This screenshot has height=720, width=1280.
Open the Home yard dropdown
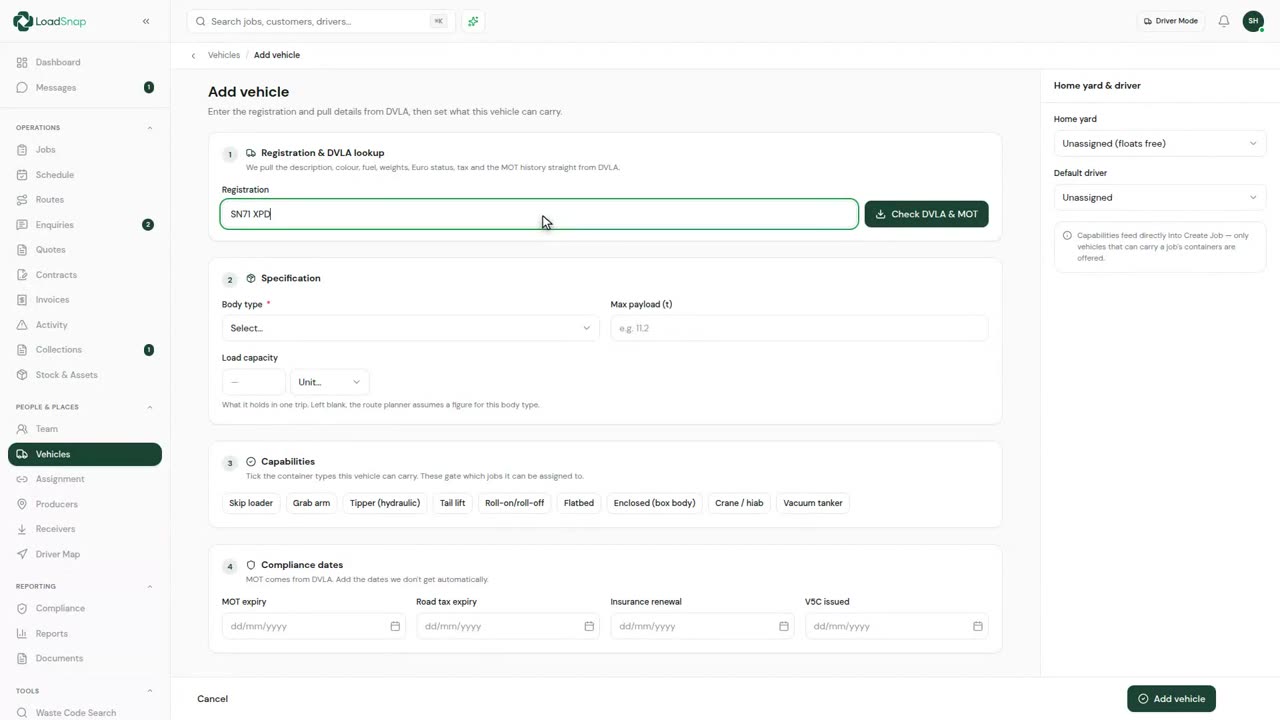tap(1160, 144)
